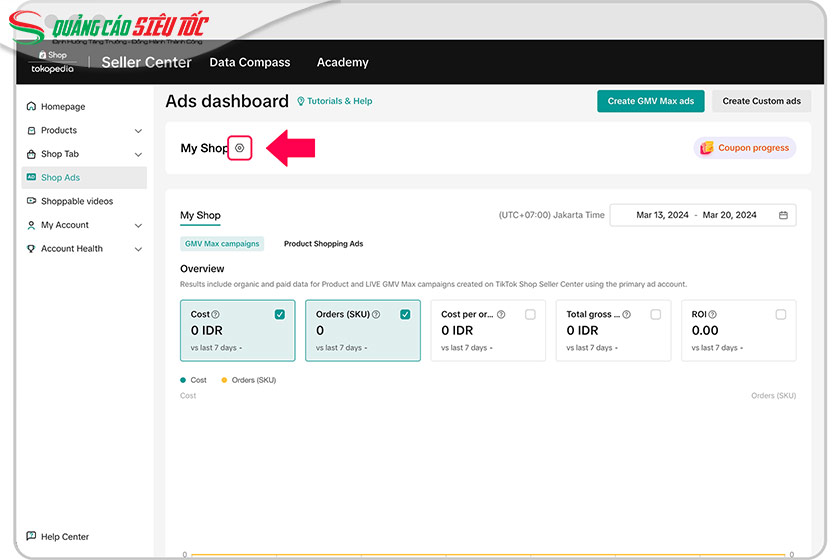
Task: Uncheck the Orders (SKU) metric checkbox
Action: [405, 314]
